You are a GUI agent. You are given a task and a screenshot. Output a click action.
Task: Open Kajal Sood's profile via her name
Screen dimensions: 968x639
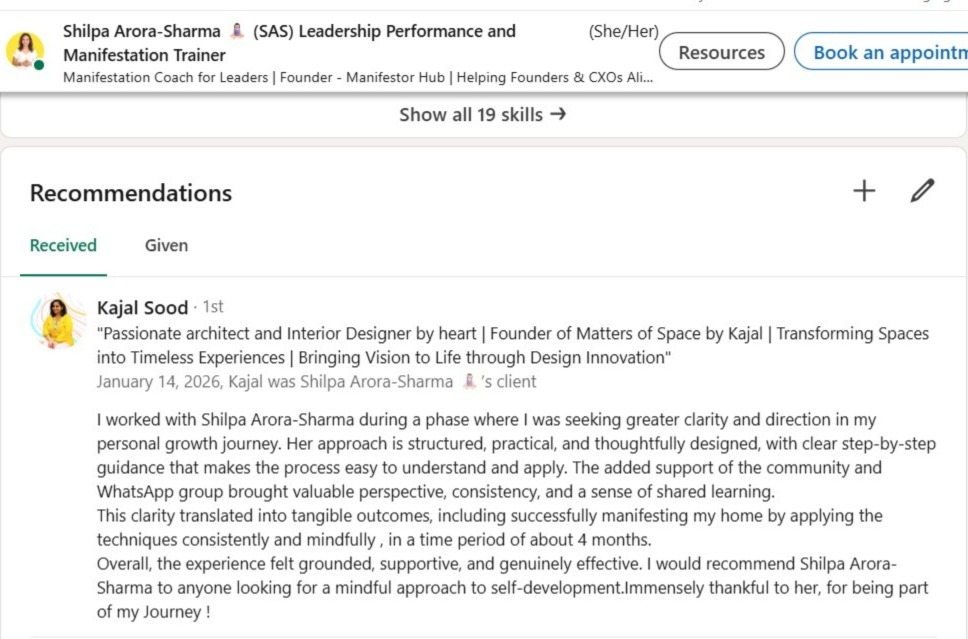(x=142, y=307)
